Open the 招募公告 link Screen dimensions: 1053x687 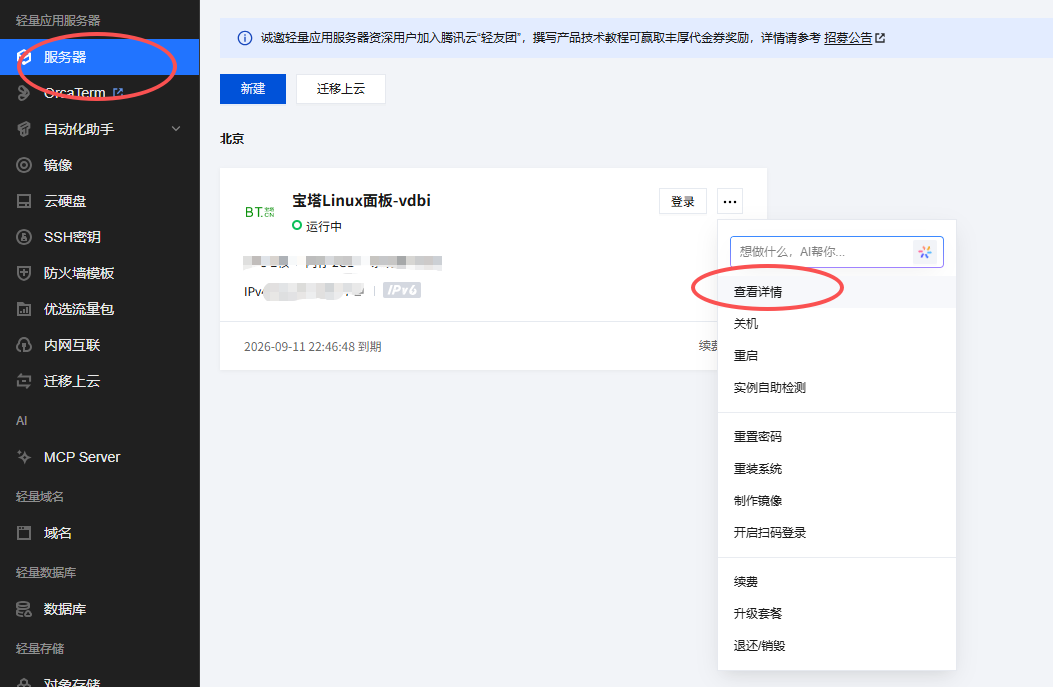(848, 38)
